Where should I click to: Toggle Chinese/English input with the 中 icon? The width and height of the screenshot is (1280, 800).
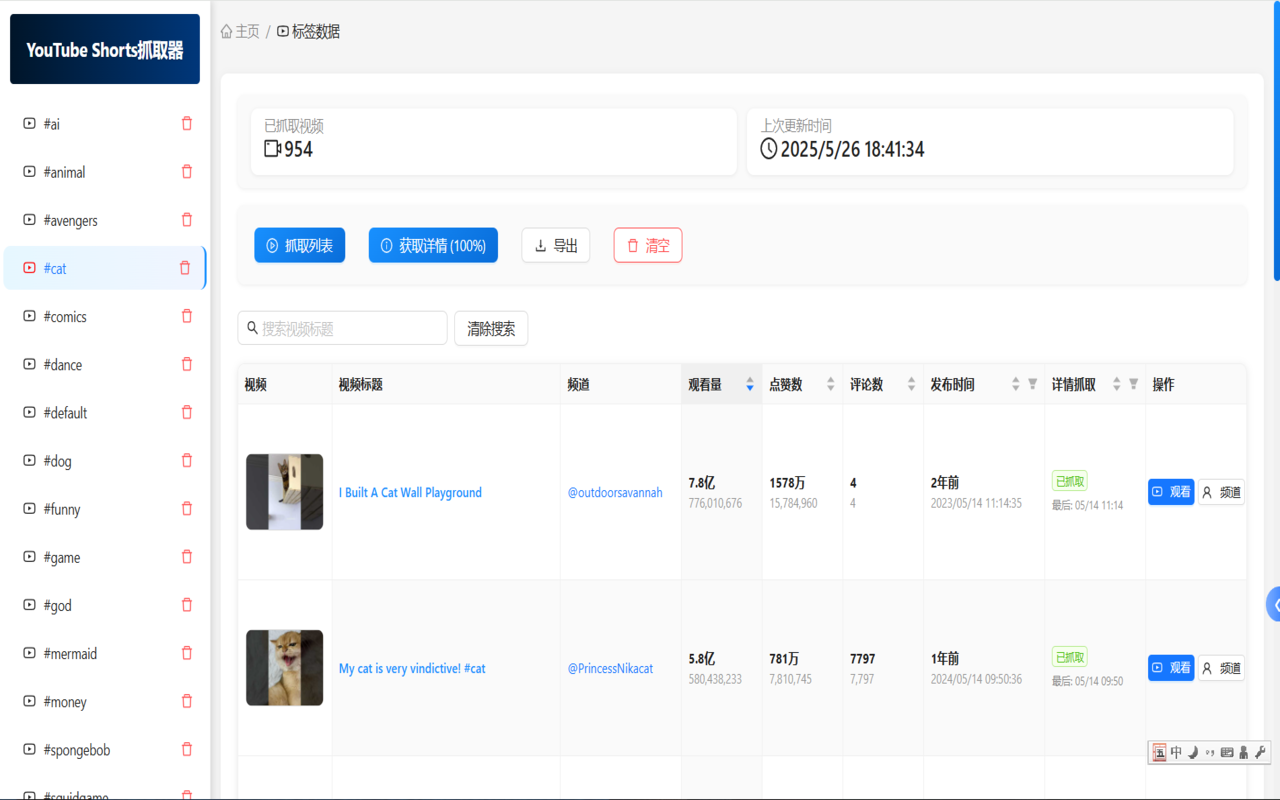click(1176, 752)
